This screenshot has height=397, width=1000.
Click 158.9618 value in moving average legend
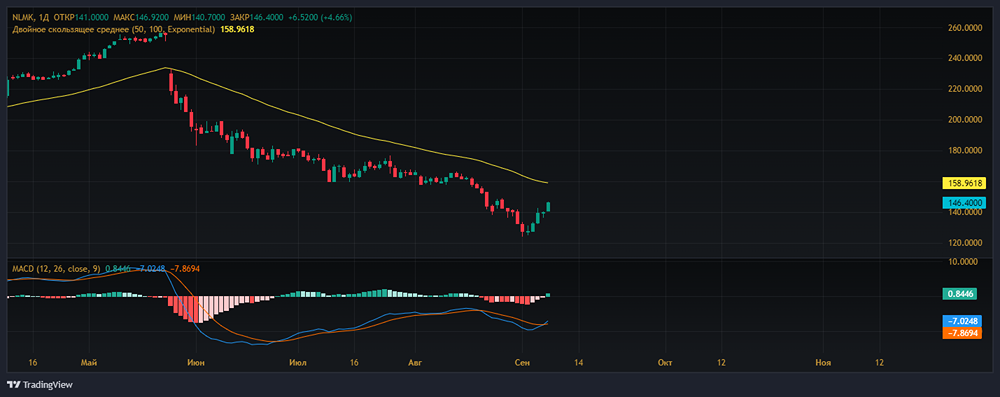tap(236, 29)
